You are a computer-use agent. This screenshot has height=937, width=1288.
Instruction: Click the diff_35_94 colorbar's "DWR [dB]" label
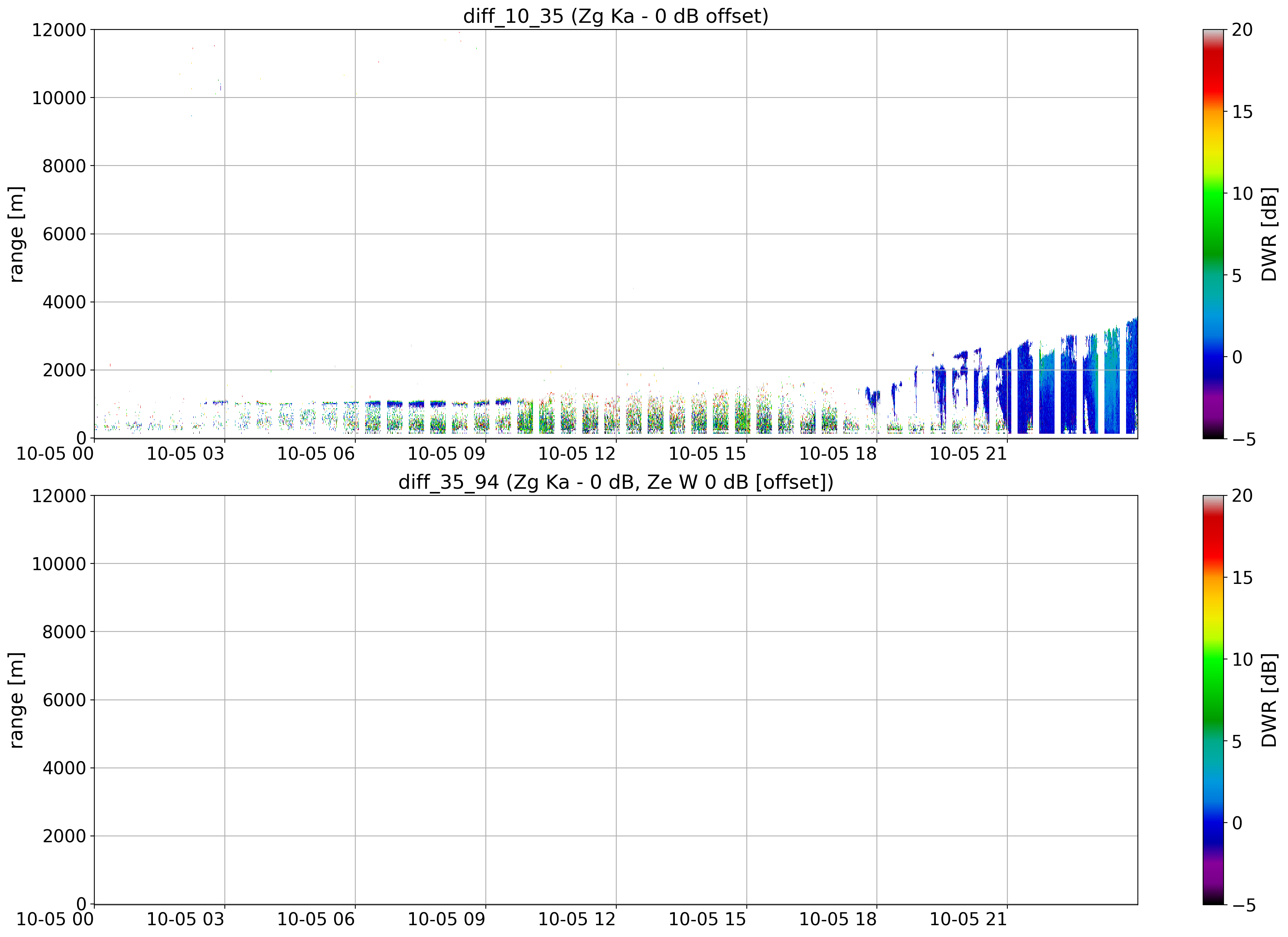(1269, 700)
